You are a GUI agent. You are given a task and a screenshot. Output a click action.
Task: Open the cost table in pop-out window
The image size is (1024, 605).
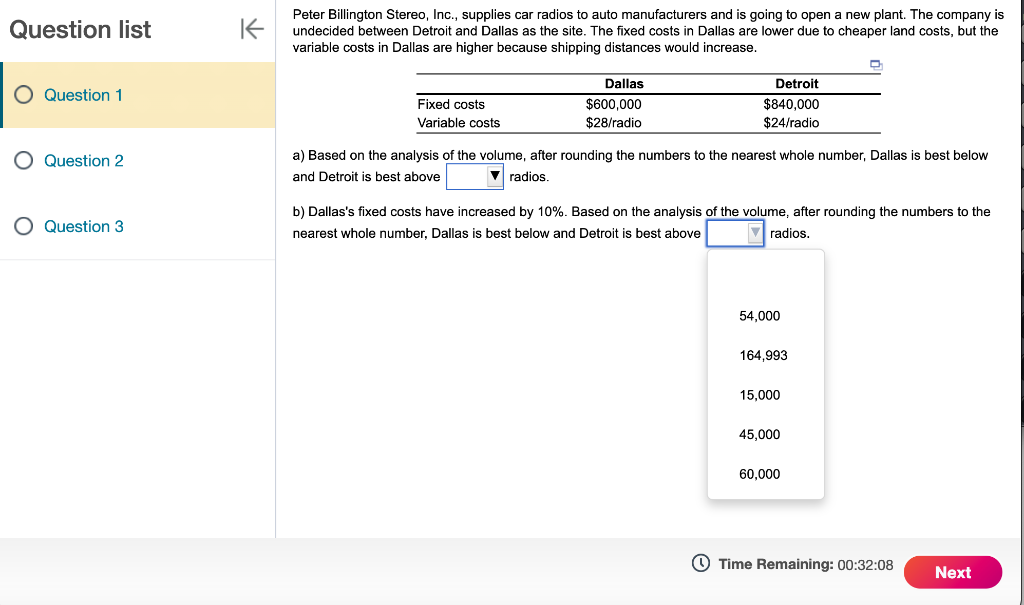[x=875, y=64]
